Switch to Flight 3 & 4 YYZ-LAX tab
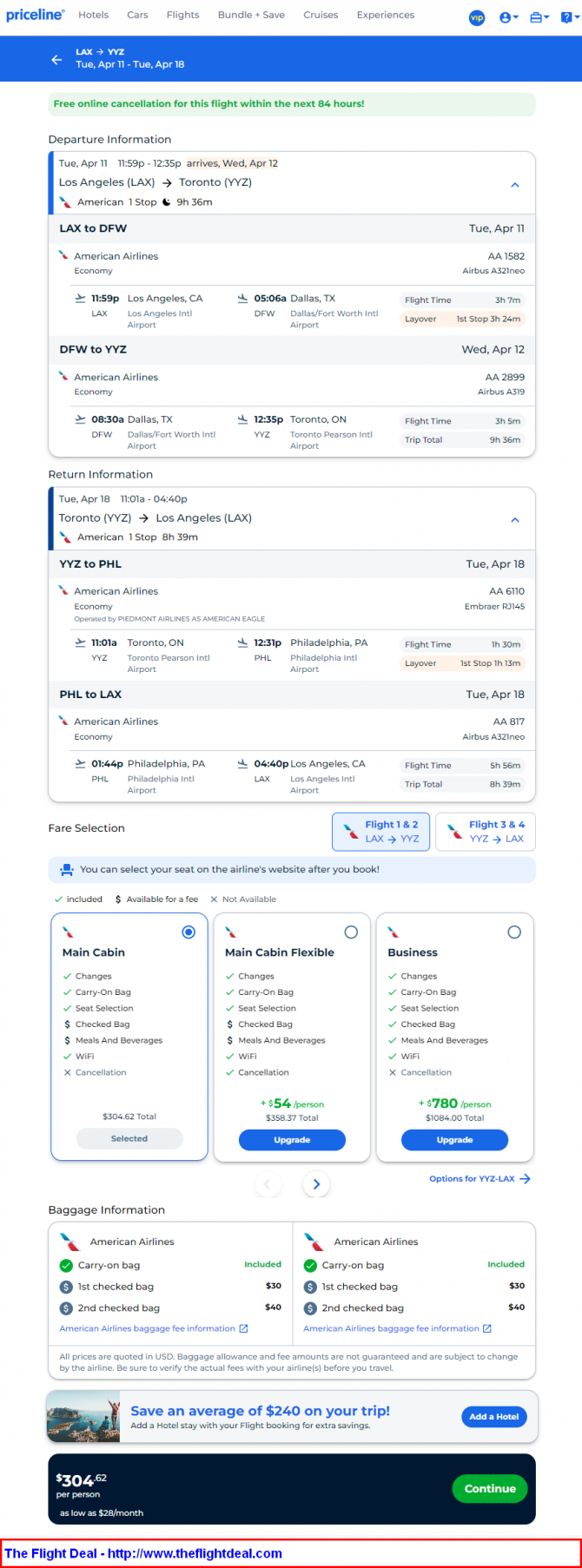 pos(485,832)
